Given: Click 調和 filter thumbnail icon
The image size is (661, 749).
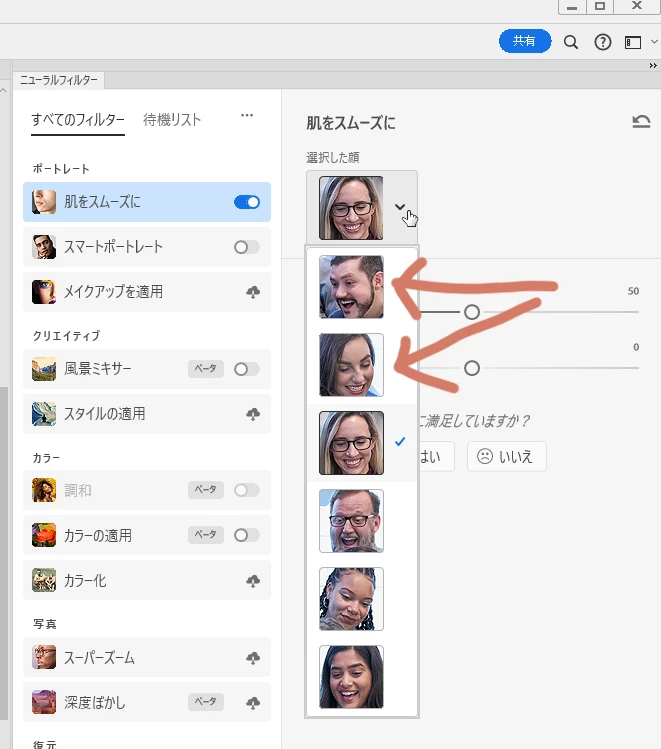Looking at the screenshot, I should click(44, 490).
